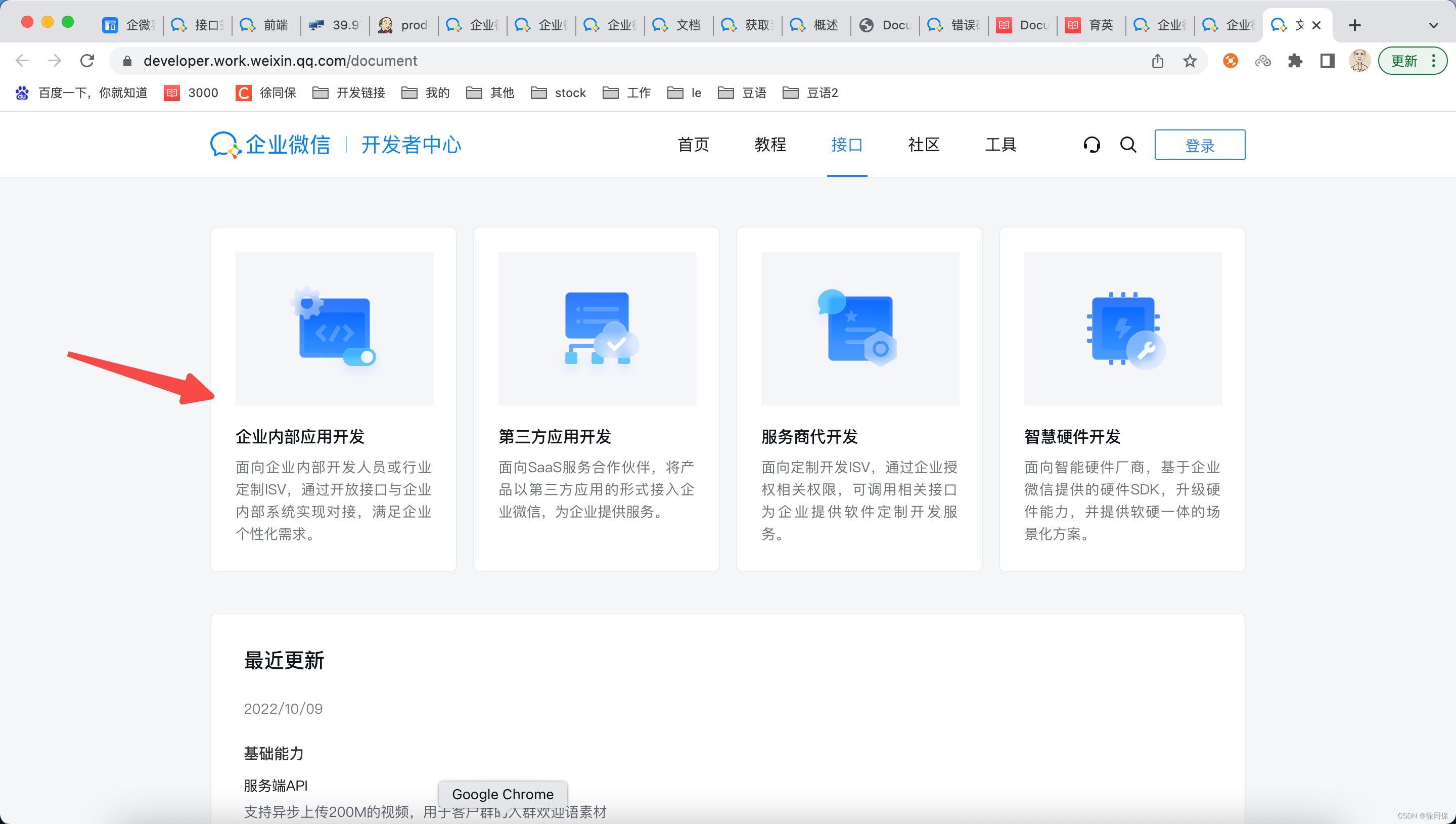Viewport: 1456px width, 824px height.
Task: Open the 社区 navigation item
Action: [924, 145]
